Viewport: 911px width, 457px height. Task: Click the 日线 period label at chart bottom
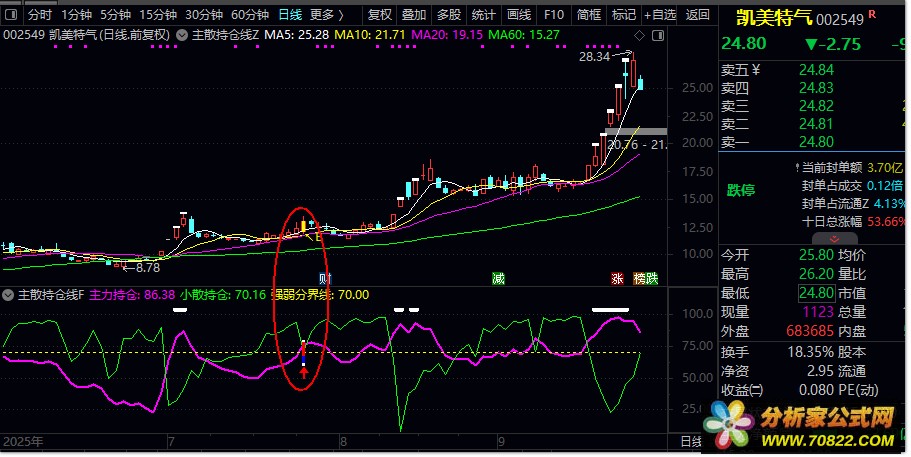pyautogui.click(x=691, y=442)
